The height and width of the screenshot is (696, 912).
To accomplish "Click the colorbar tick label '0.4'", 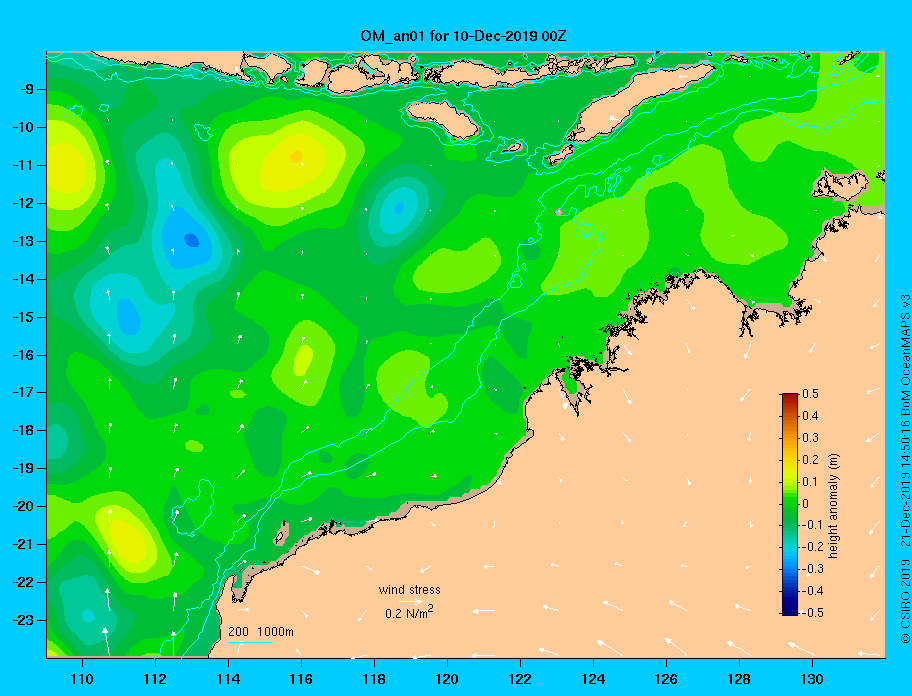I will [x=811, y=416].
